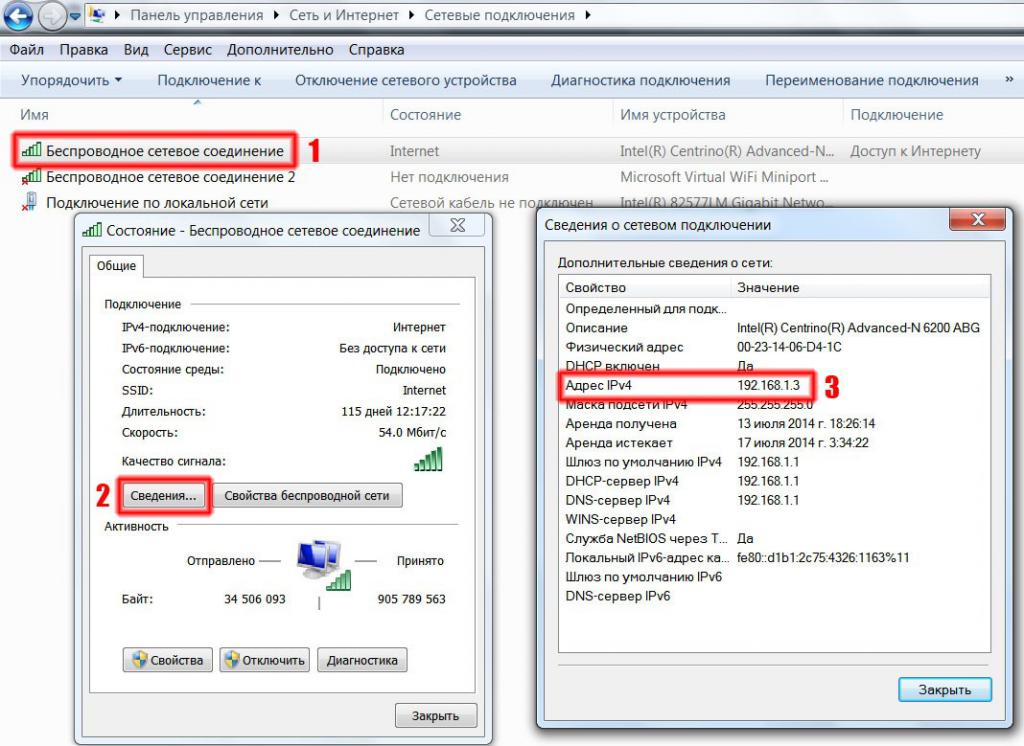Click the signal quality bars indicator
This screenshot has width=1024, height=746.
[428, 460]
